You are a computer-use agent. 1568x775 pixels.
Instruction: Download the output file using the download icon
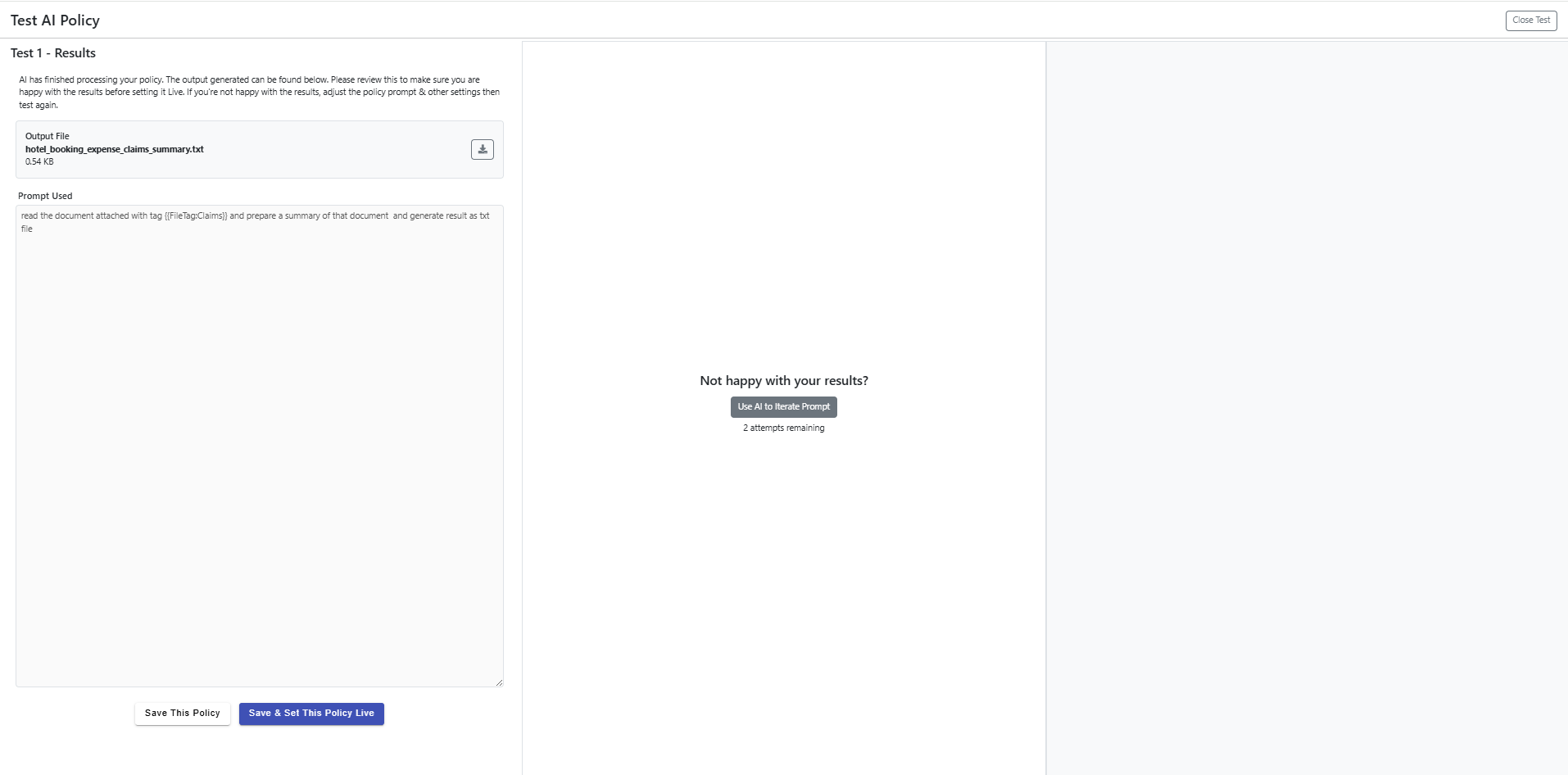coord(482,149)
